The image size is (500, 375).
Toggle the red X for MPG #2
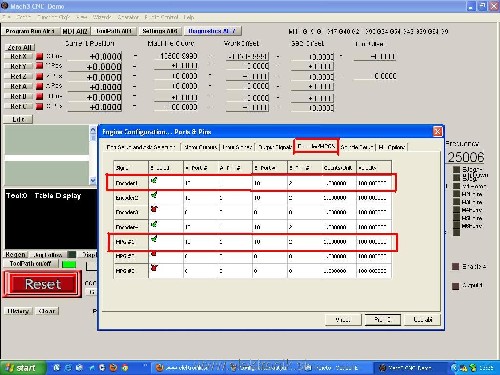(x=154, y=254)
